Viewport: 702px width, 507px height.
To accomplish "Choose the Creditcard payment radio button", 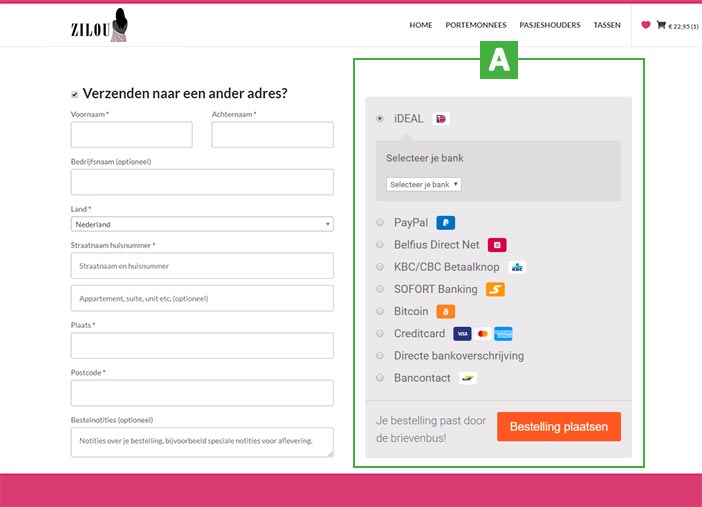I will point(379,334).
